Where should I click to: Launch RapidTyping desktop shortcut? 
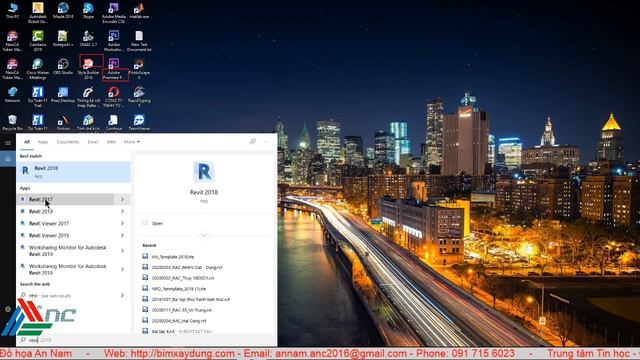point(139,97)
